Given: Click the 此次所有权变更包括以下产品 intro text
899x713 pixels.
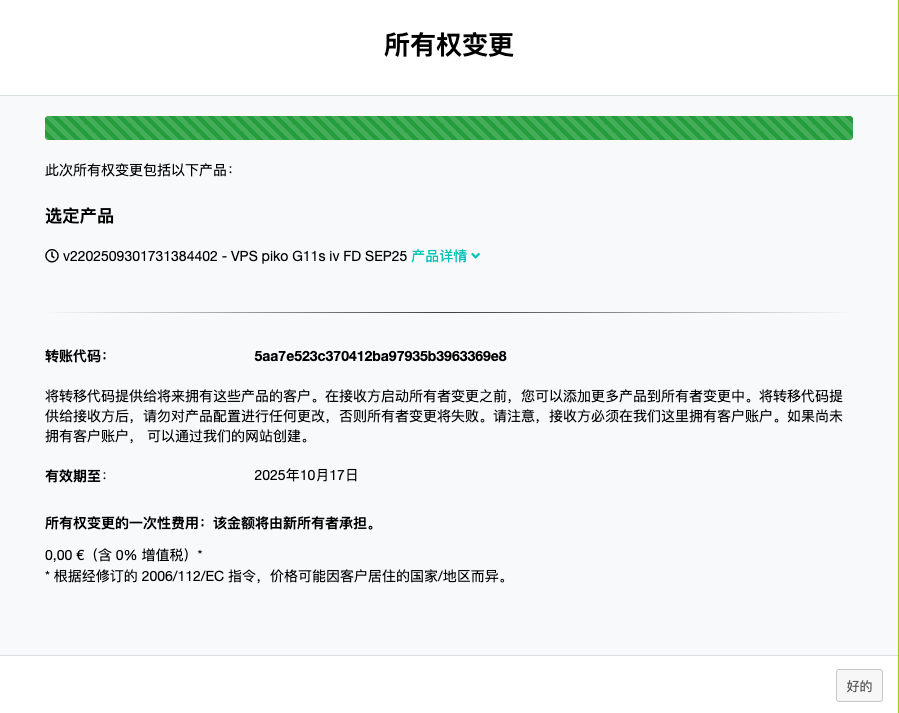Looking at the screenshot, I should (139, 170).
